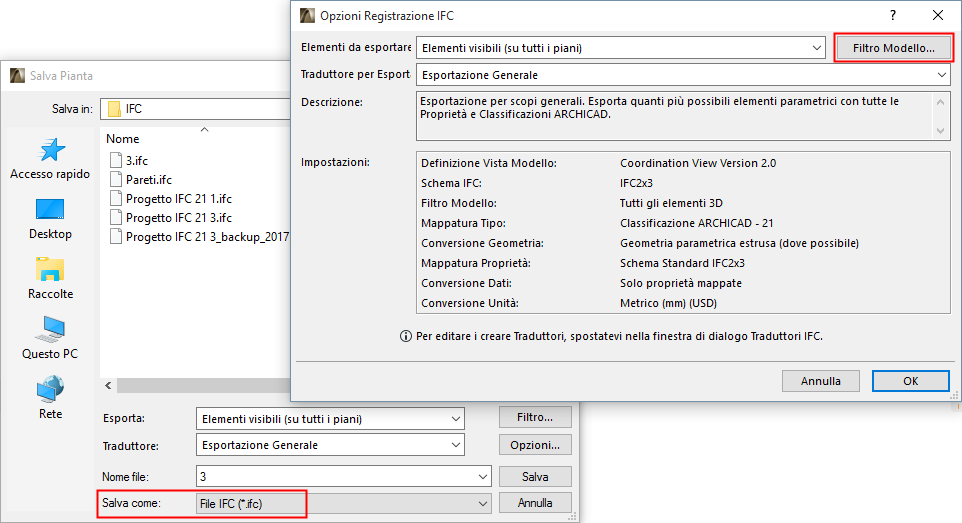Open the Elementi da esportare dropdown
Viewport: 962px width, 523px height.
coord(620,48)
